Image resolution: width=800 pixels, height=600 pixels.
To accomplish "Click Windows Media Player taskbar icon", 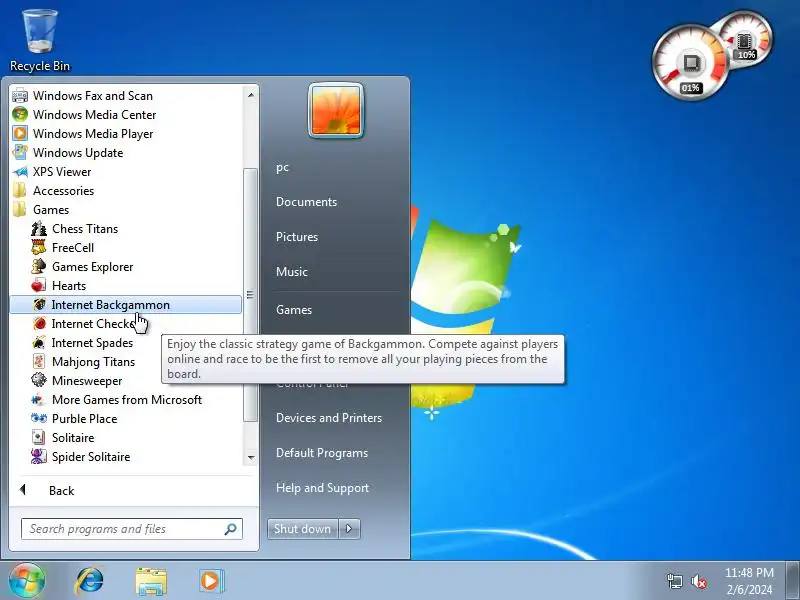I will (x=211, y=581).
